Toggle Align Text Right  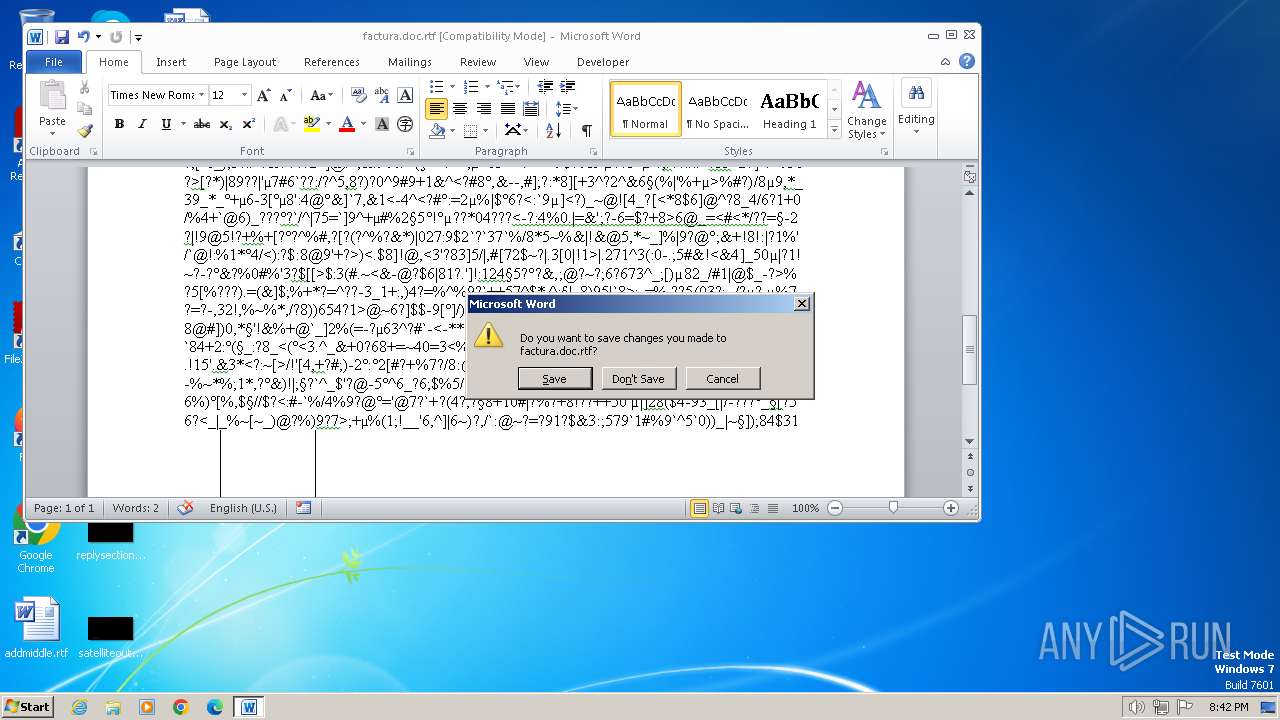tap(484, 109)
